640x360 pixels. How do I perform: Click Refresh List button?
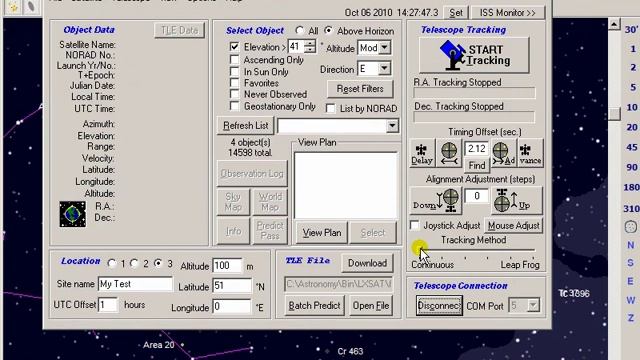click(246, 126)
